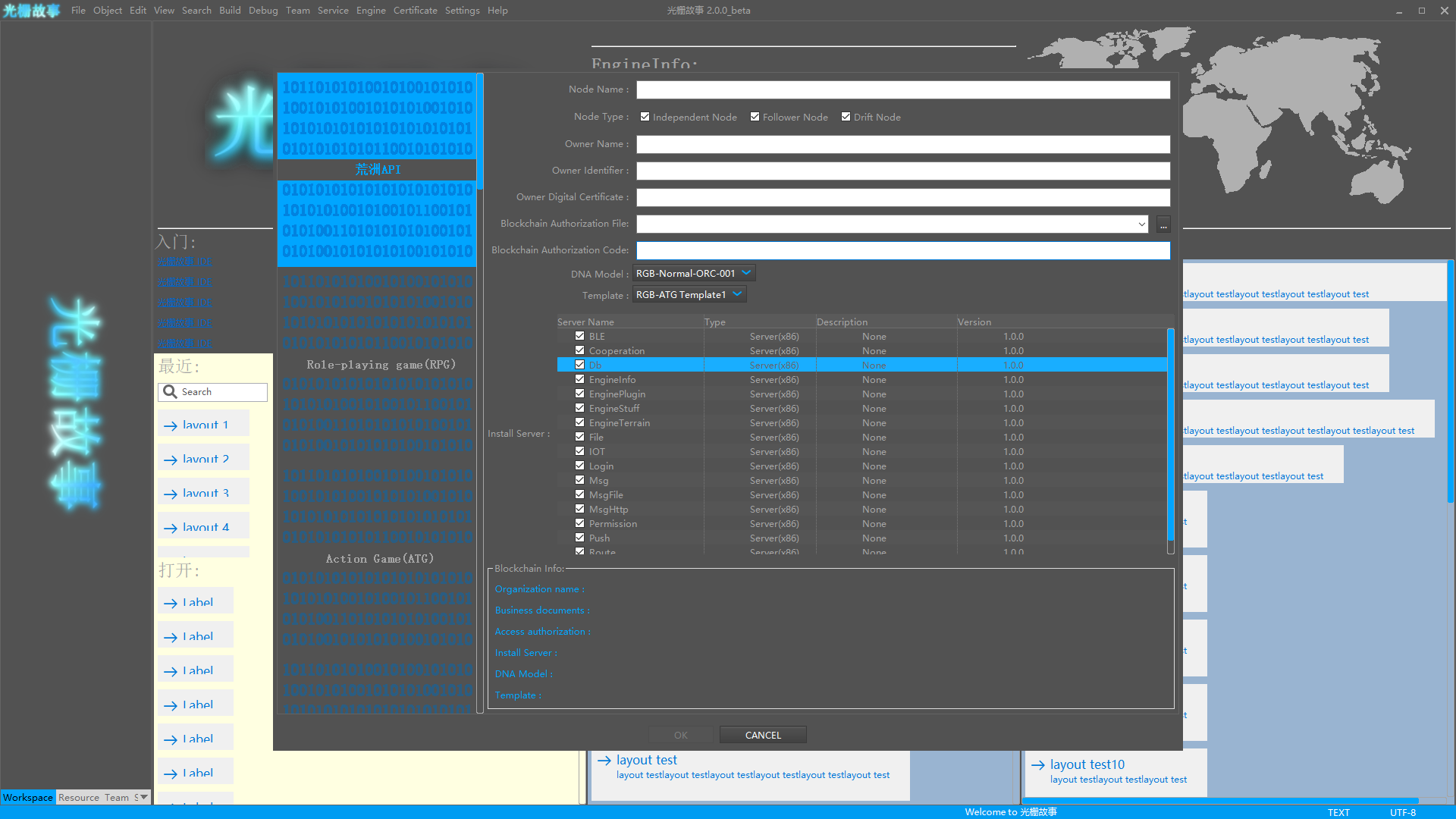The width and height of the screenshot is (1456, 819).
Task: Expand the Blockchain Authorization File combo box
Action: click(1141, 224)
